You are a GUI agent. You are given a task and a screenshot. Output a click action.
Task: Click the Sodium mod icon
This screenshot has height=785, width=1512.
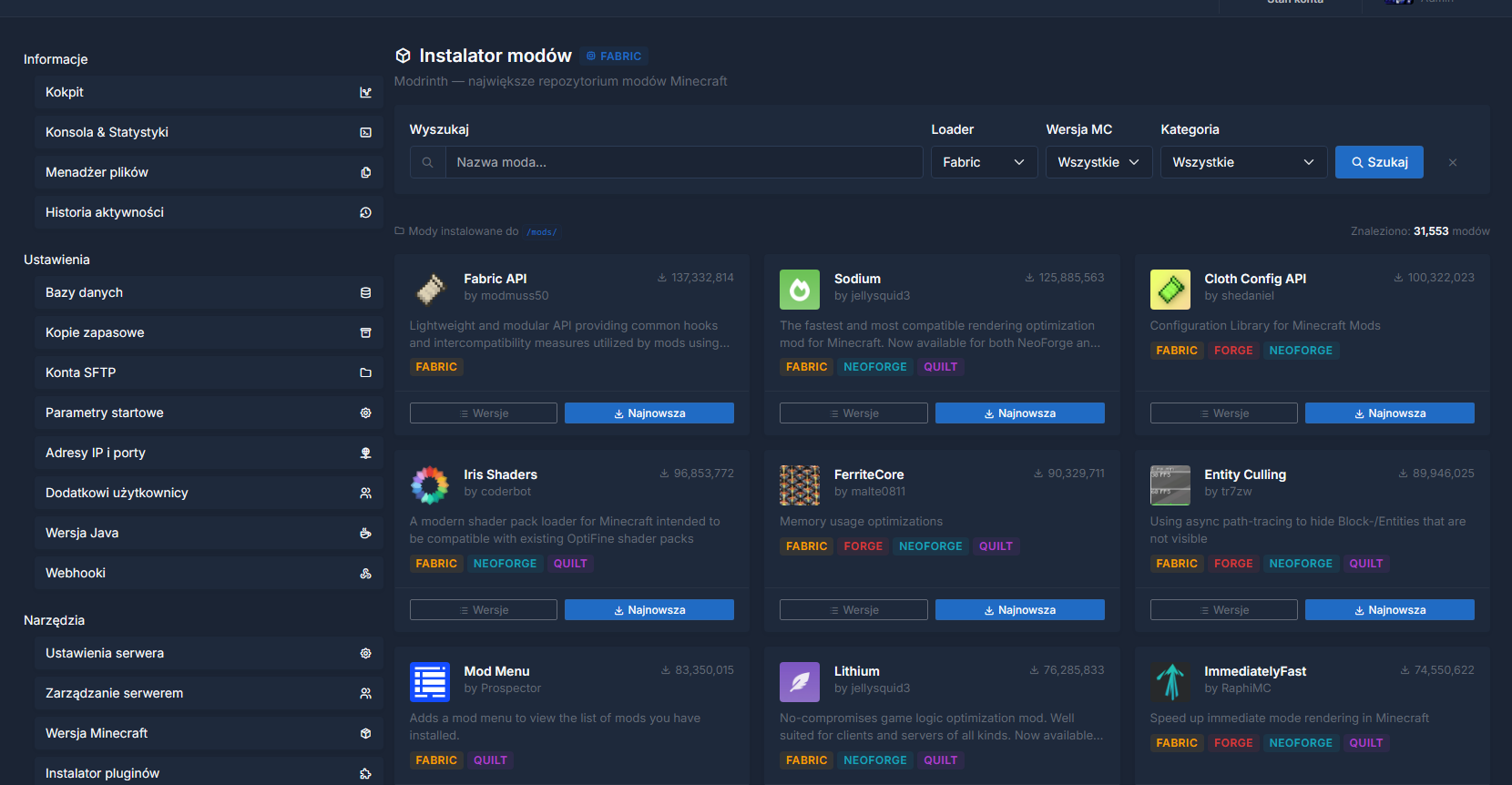tap(799, 290)
